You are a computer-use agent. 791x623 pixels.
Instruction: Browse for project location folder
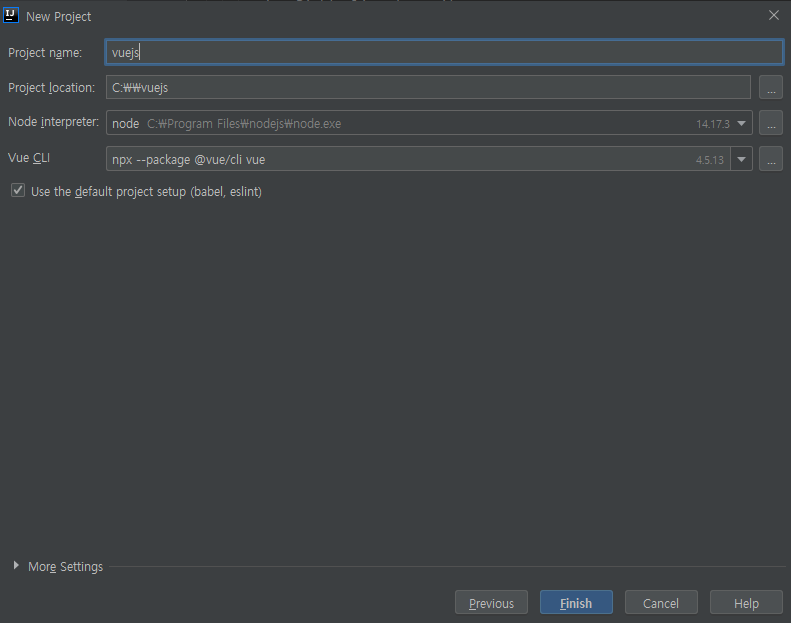tap(770, 87)
